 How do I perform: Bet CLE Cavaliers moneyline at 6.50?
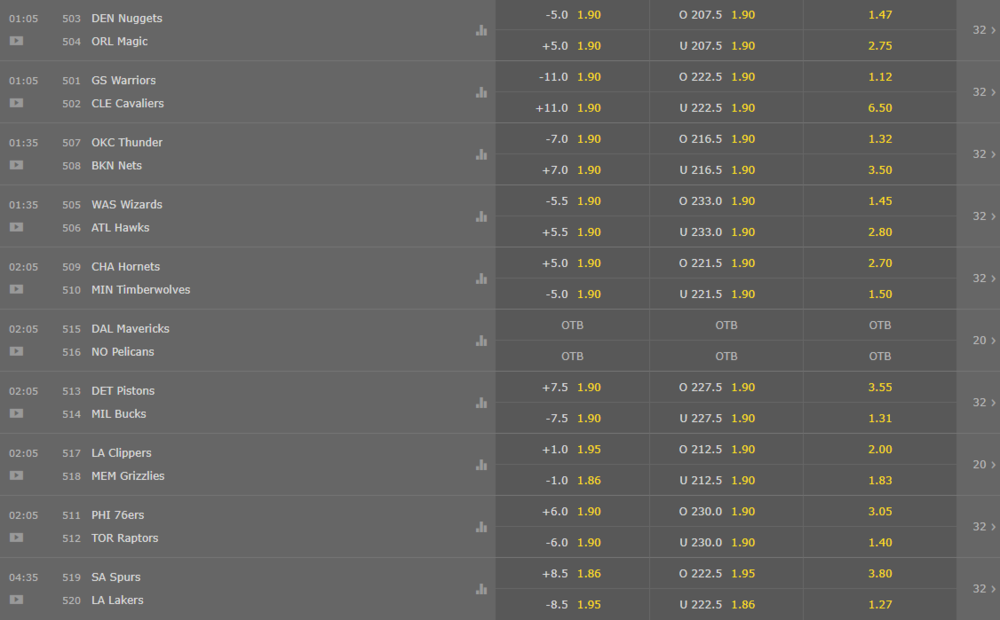click(x=879, y=108)
